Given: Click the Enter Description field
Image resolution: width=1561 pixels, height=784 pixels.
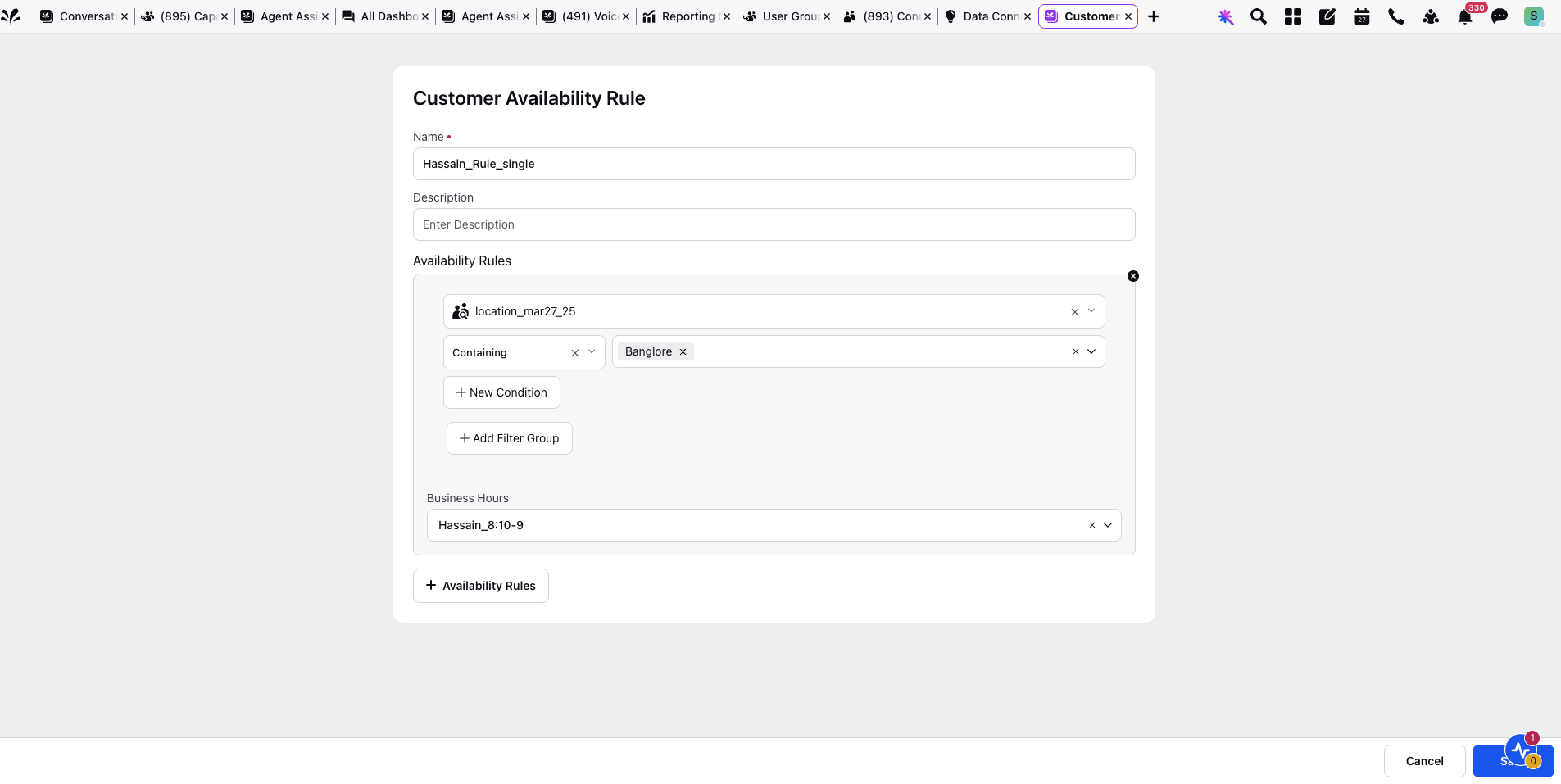Looking at the screenshot, I should tap(774, 224).
